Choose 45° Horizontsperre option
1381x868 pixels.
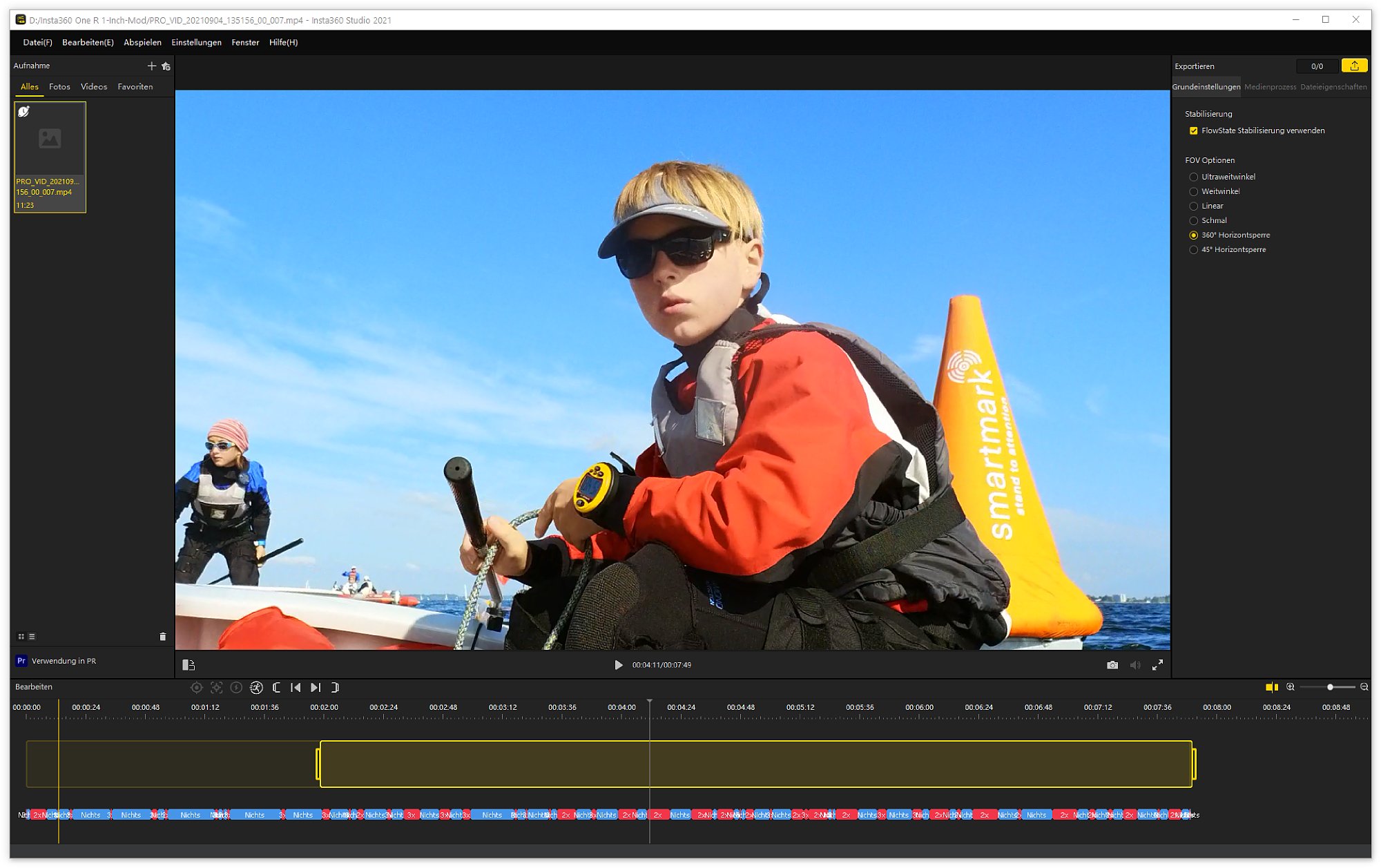[1193, 250]
